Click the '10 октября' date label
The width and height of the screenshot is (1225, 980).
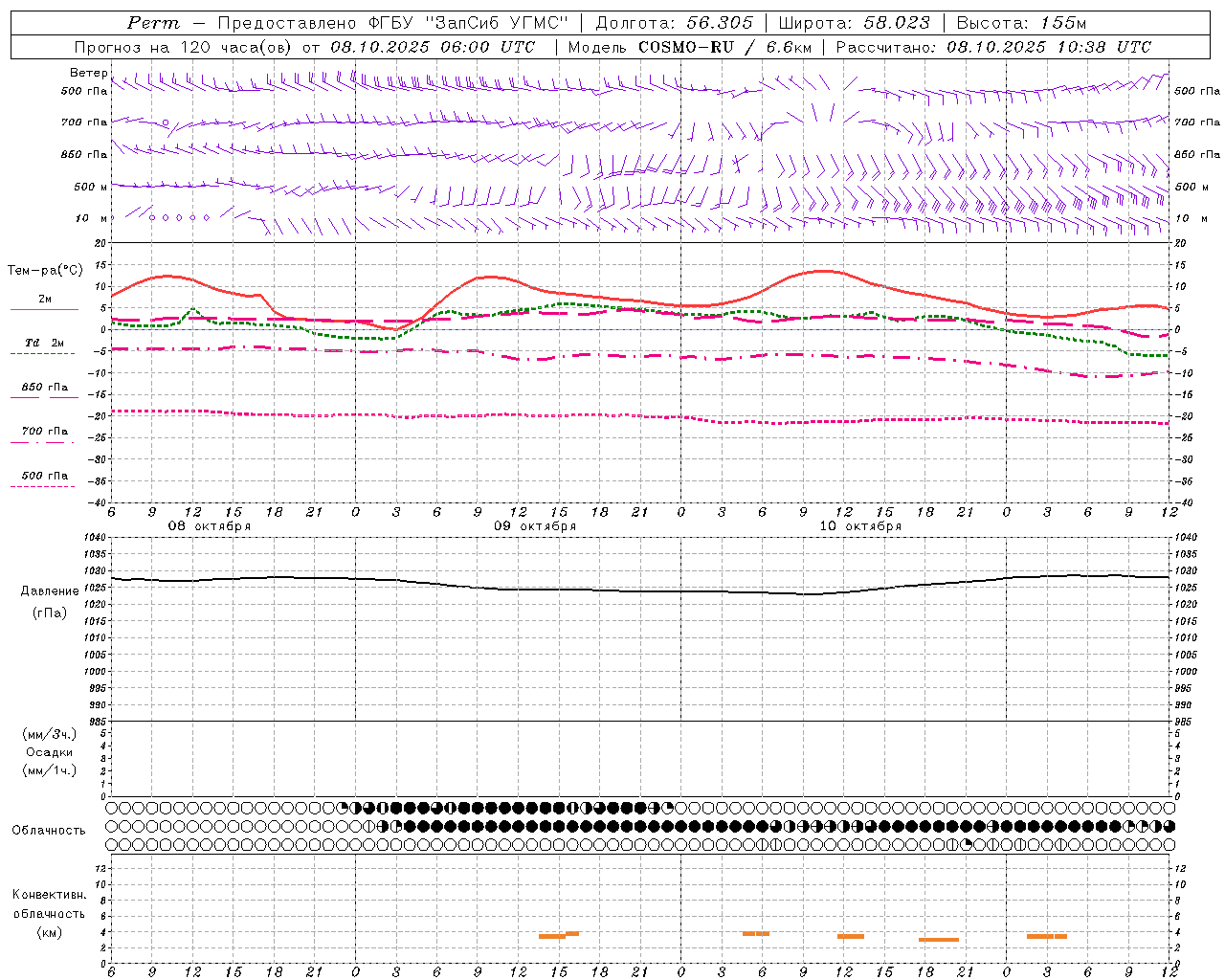[860, 526]
